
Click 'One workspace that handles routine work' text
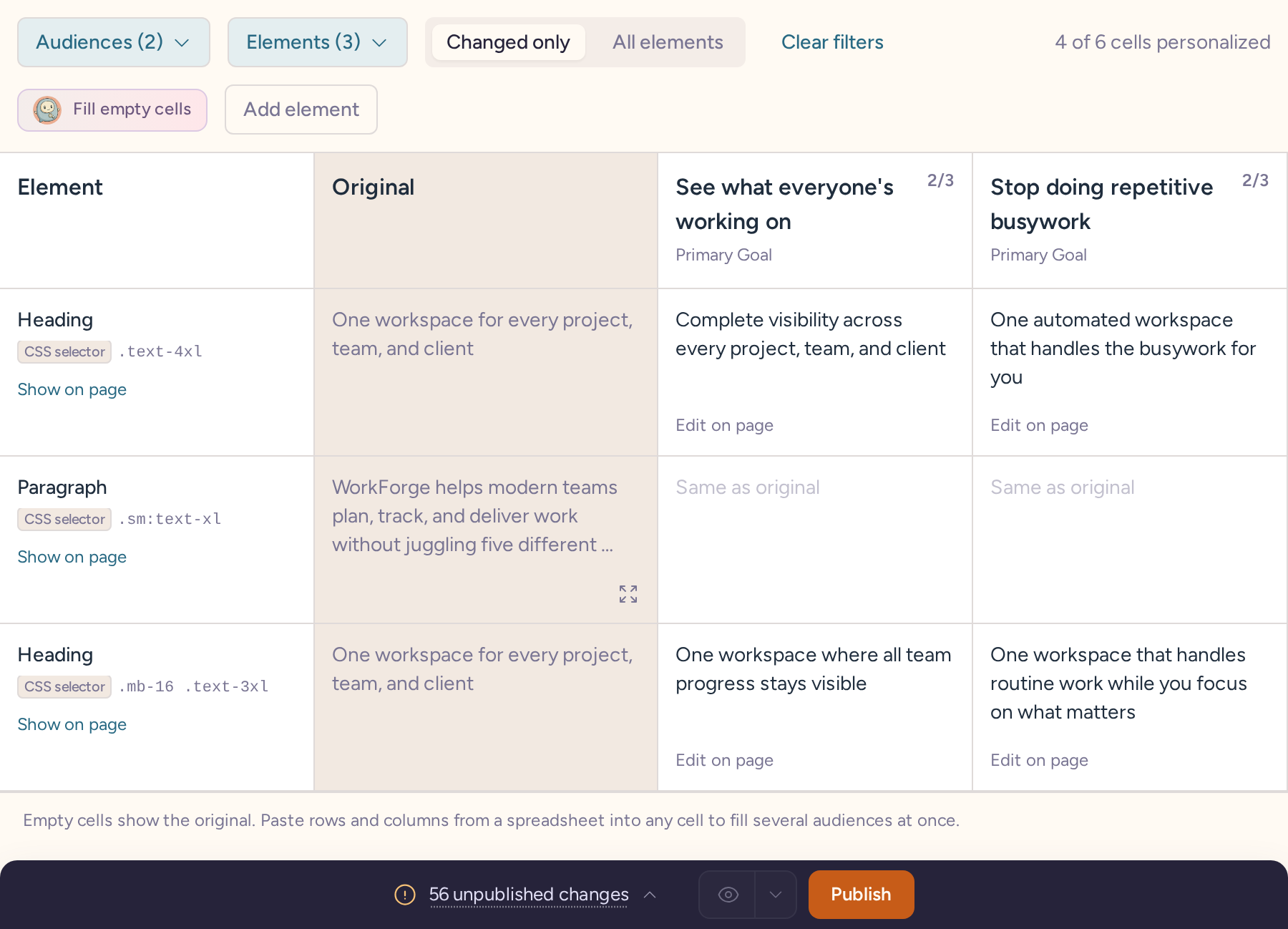click(x=1118, y=684)
